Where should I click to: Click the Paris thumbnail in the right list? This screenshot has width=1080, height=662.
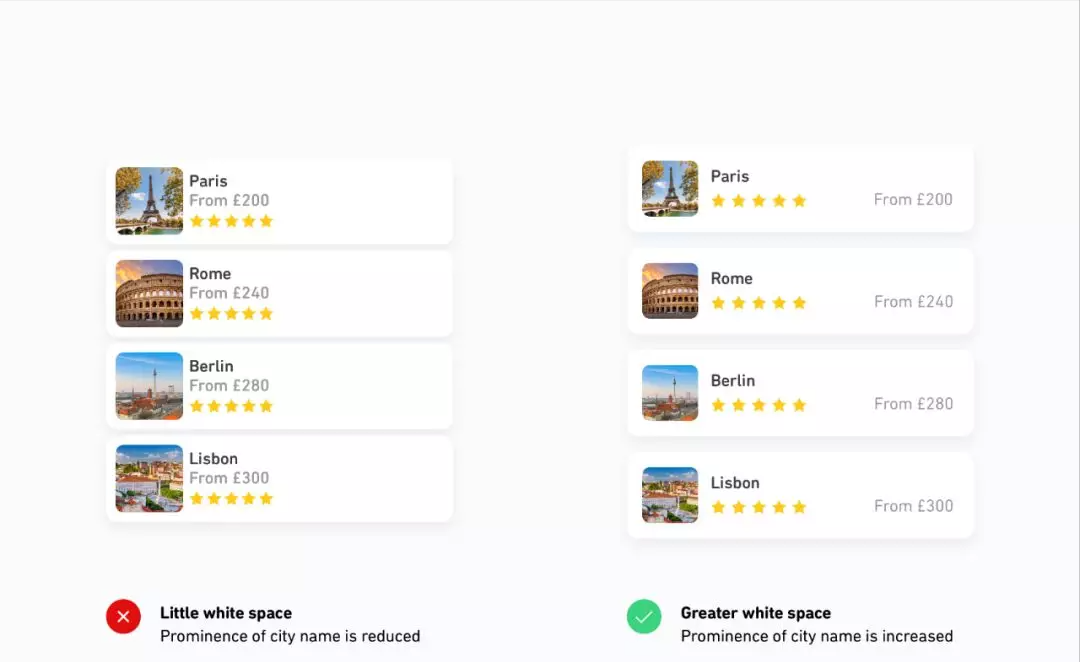pyautogui.click(x=670, y=189)
